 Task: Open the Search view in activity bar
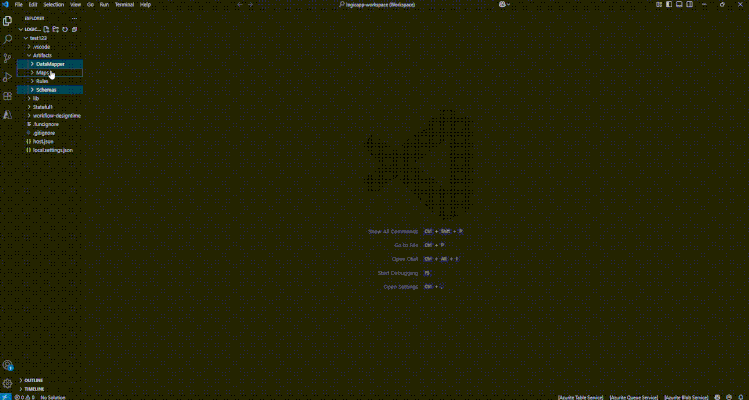(x=7, y=39)
